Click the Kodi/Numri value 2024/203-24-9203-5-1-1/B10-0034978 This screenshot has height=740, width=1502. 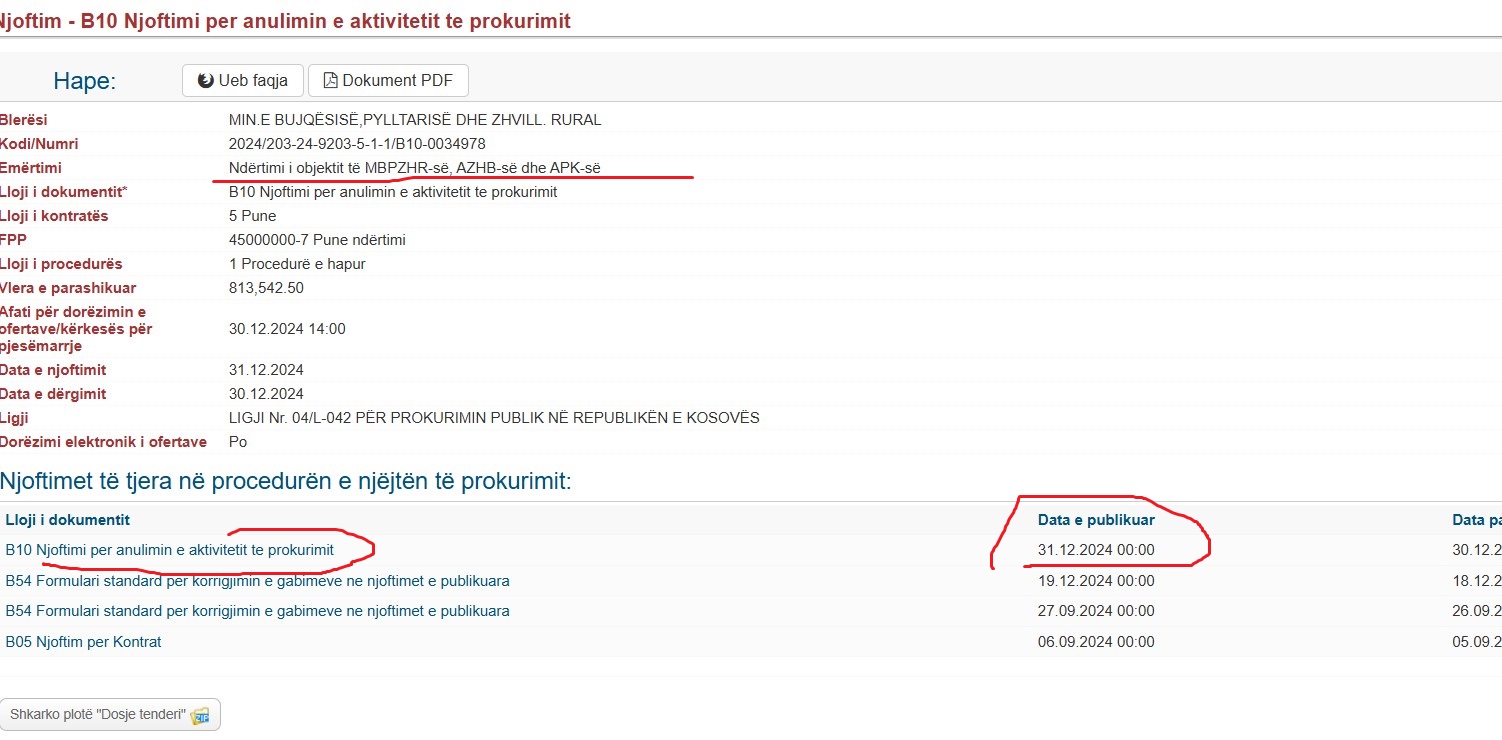[357, 144]
